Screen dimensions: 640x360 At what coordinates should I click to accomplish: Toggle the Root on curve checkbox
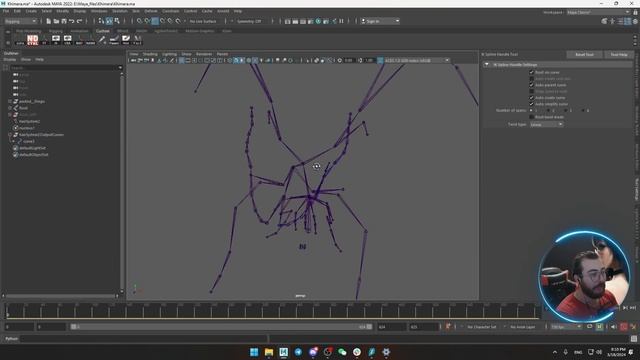[x=531, y=72]
